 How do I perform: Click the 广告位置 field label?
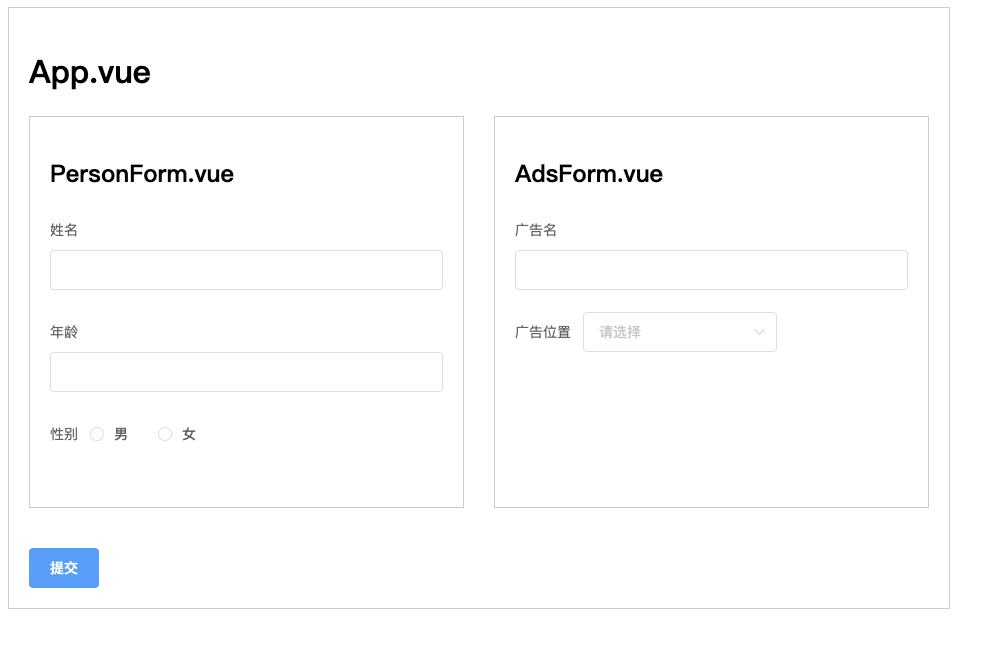click(543, 332)
